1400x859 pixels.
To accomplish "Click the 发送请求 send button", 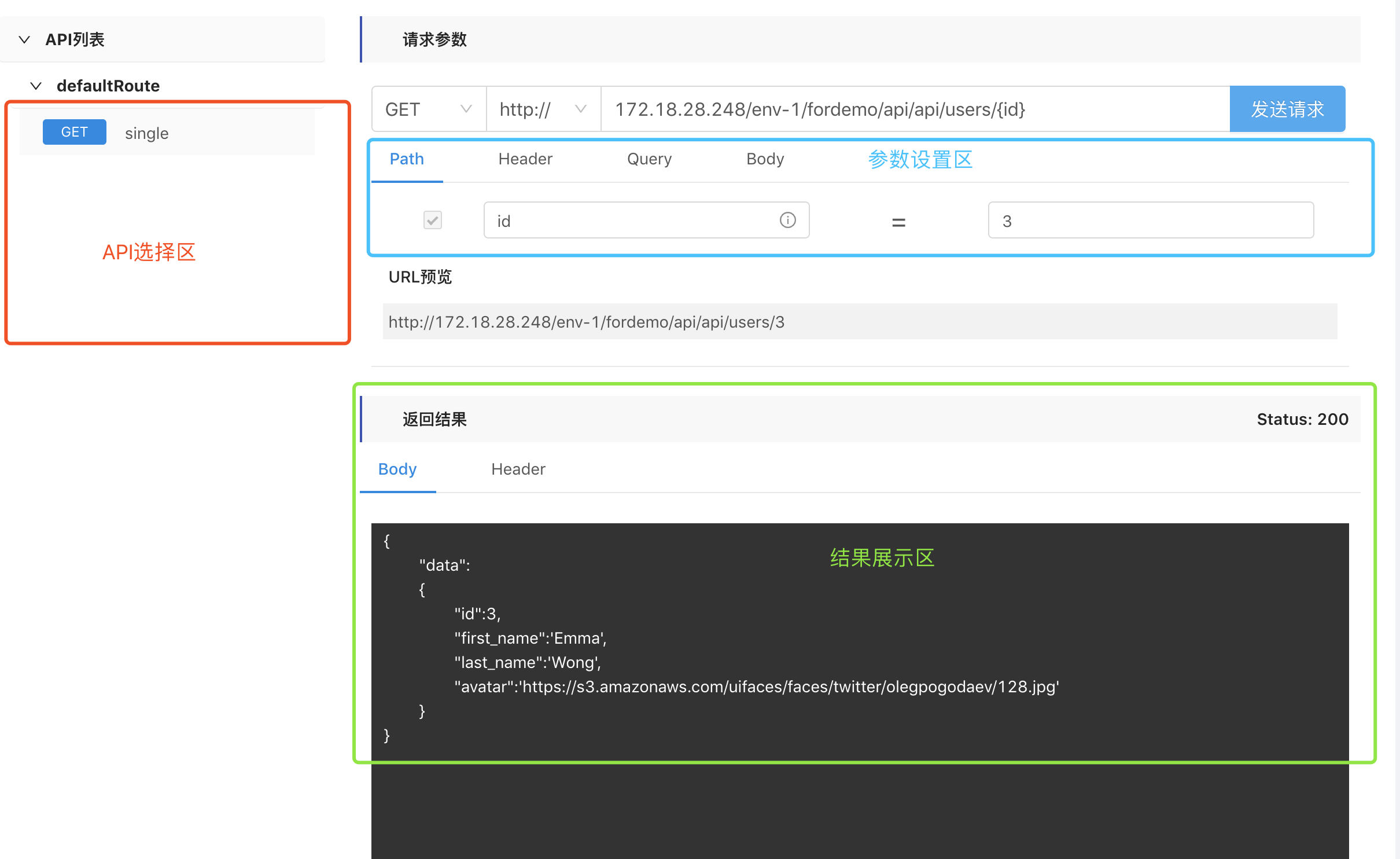I will tap(1287, 109).
